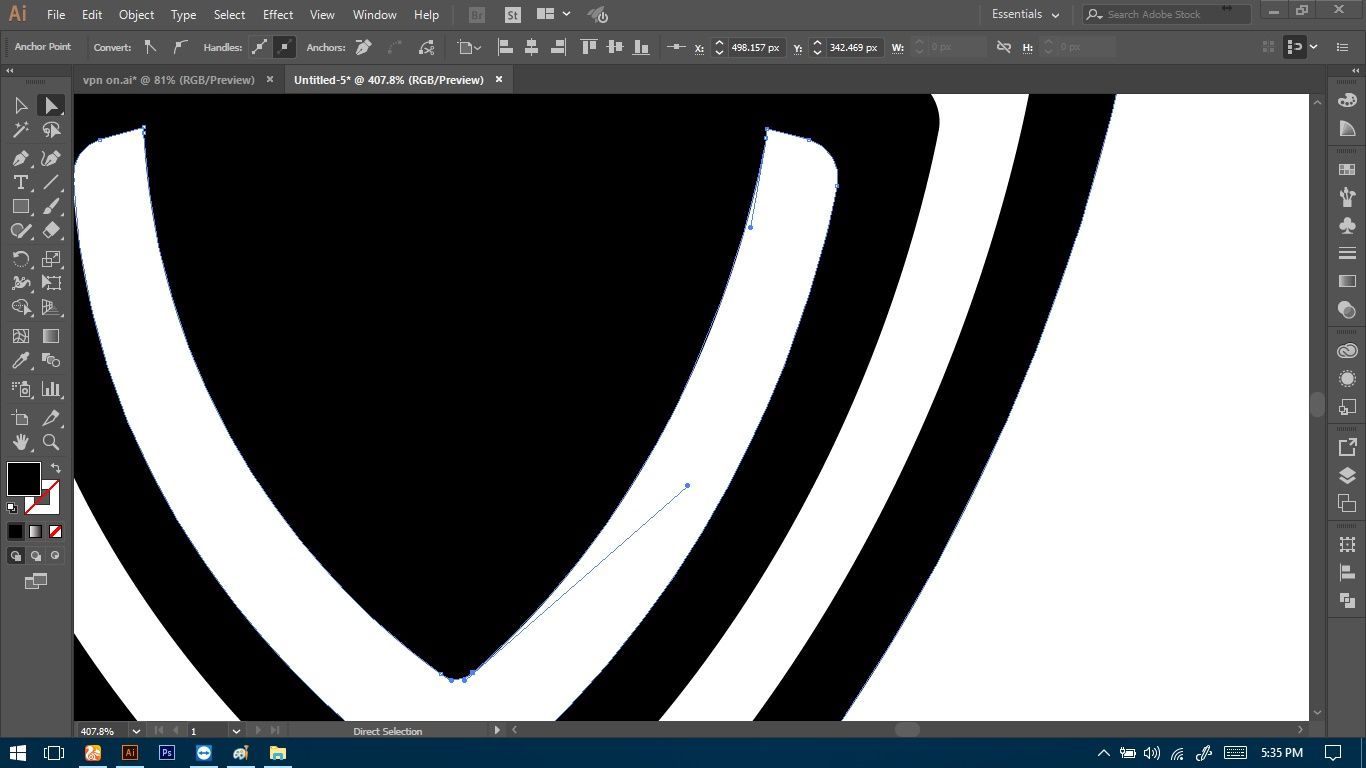Click the Fill color swatch

click(x=24, y=479)
